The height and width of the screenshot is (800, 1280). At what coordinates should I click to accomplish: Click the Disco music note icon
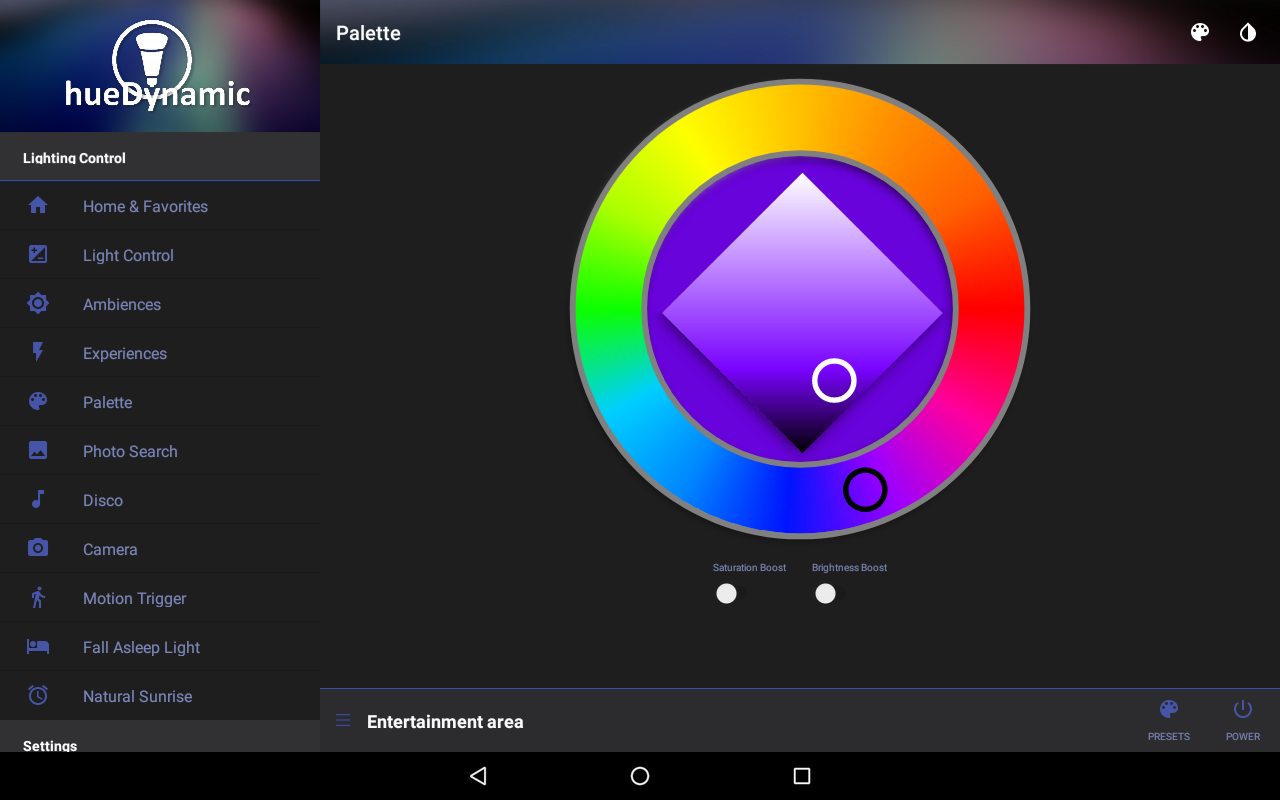coord(38,499)
